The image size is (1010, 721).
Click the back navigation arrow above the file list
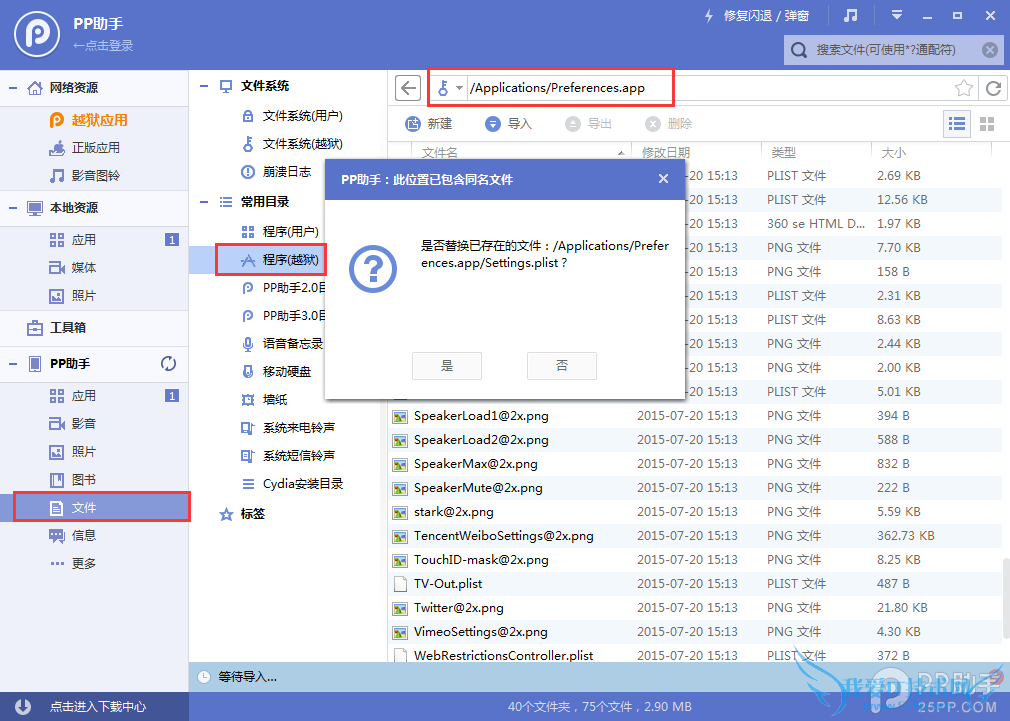tap(407, 88)
